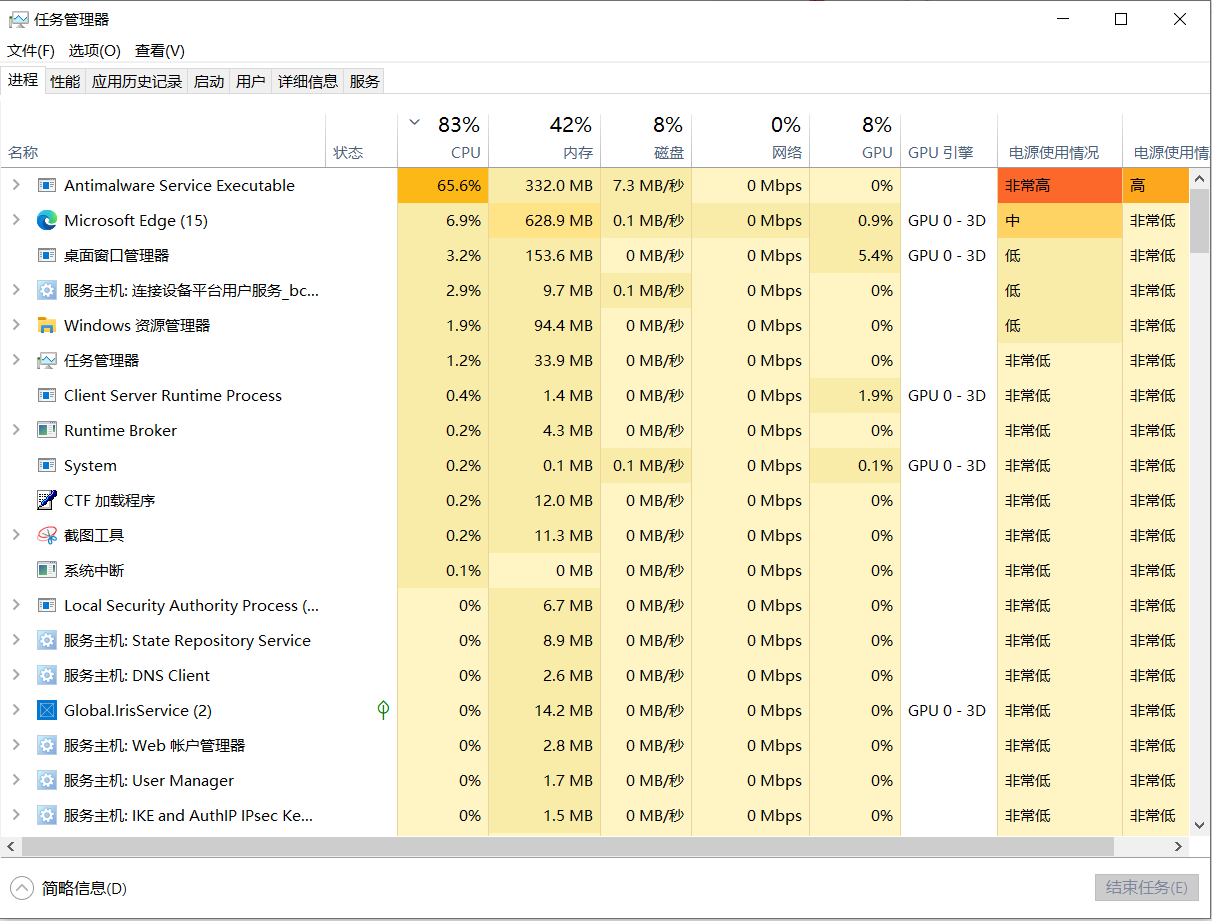Open the 选项(O) menu
Image resolution: width=1212 pixels, height=921 pixels.
pos(94,50)
